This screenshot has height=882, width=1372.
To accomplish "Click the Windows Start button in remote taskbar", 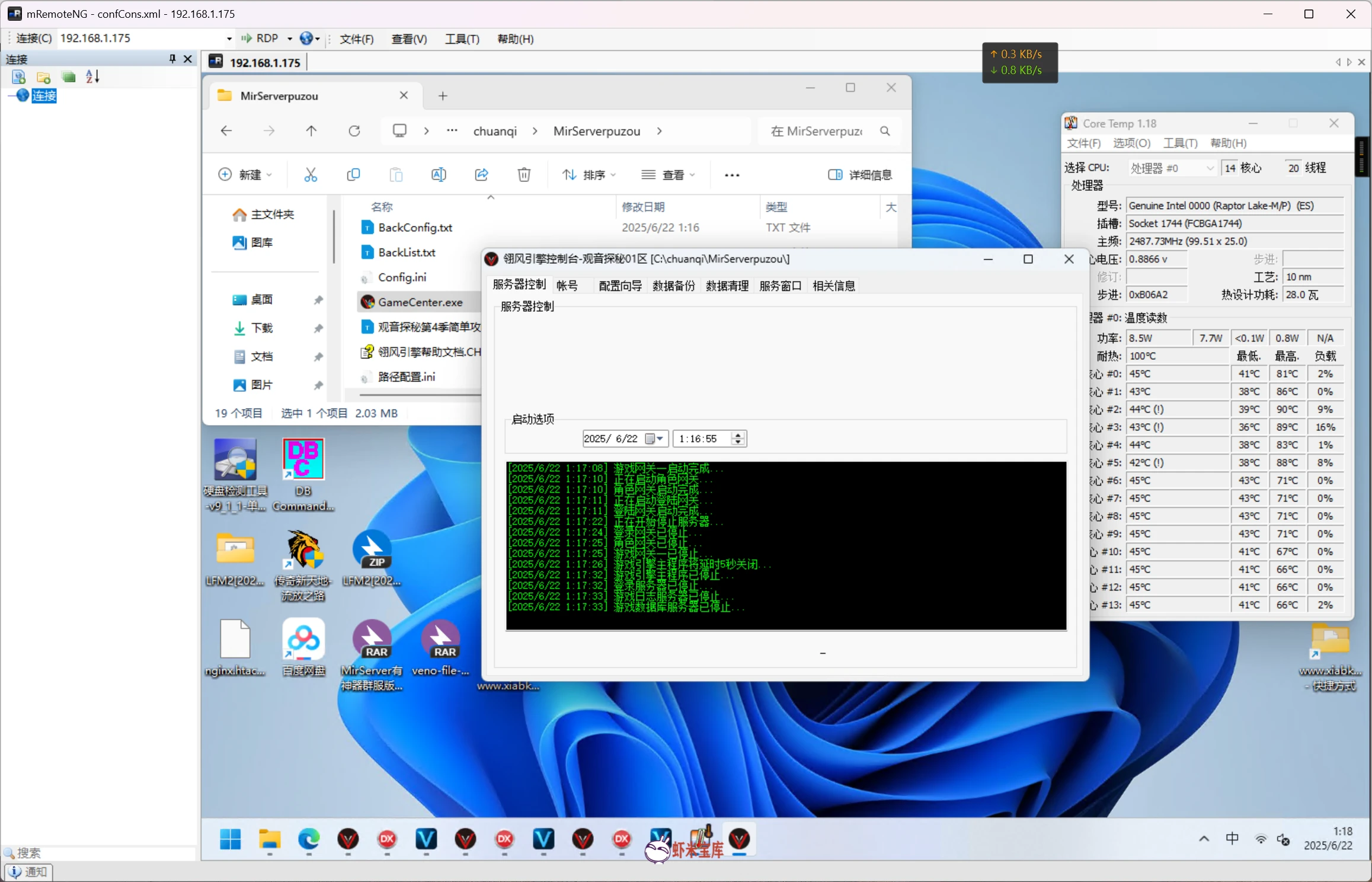I will click(230, 839).
